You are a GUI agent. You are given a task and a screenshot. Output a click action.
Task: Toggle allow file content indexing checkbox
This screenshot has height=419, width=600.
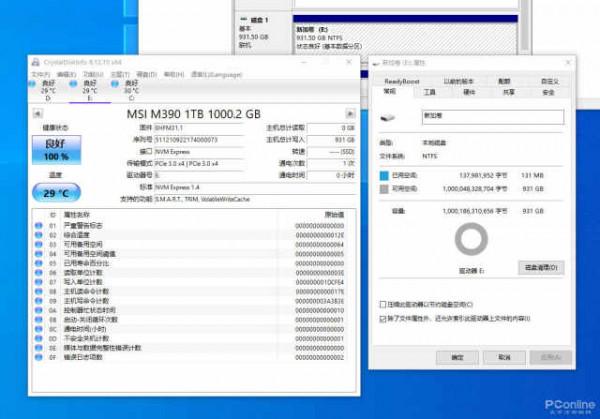(383, 318)
